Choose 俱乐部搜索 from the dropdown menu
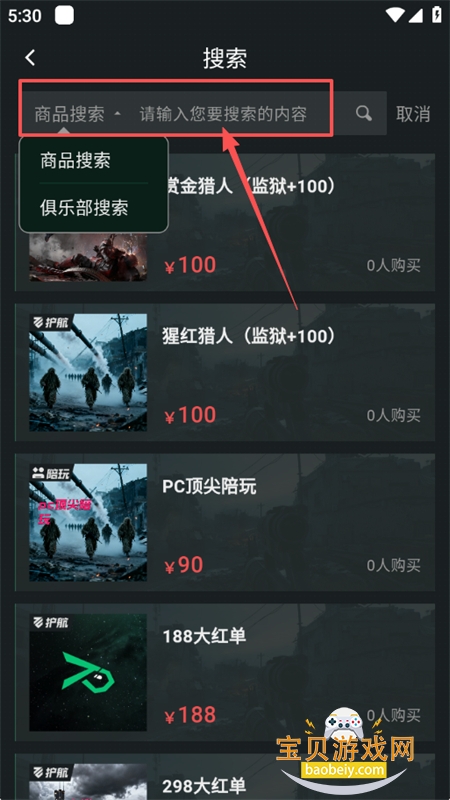Viewport: 450px width, 800px height. pos(84,207)
